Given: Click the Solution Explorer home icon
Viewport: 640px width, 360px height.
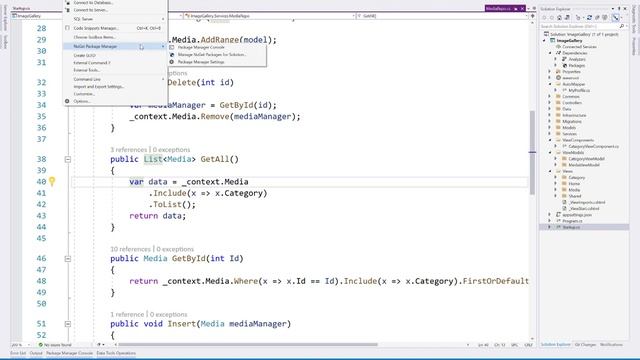Looking at the screenshot, I should point(559,18).
